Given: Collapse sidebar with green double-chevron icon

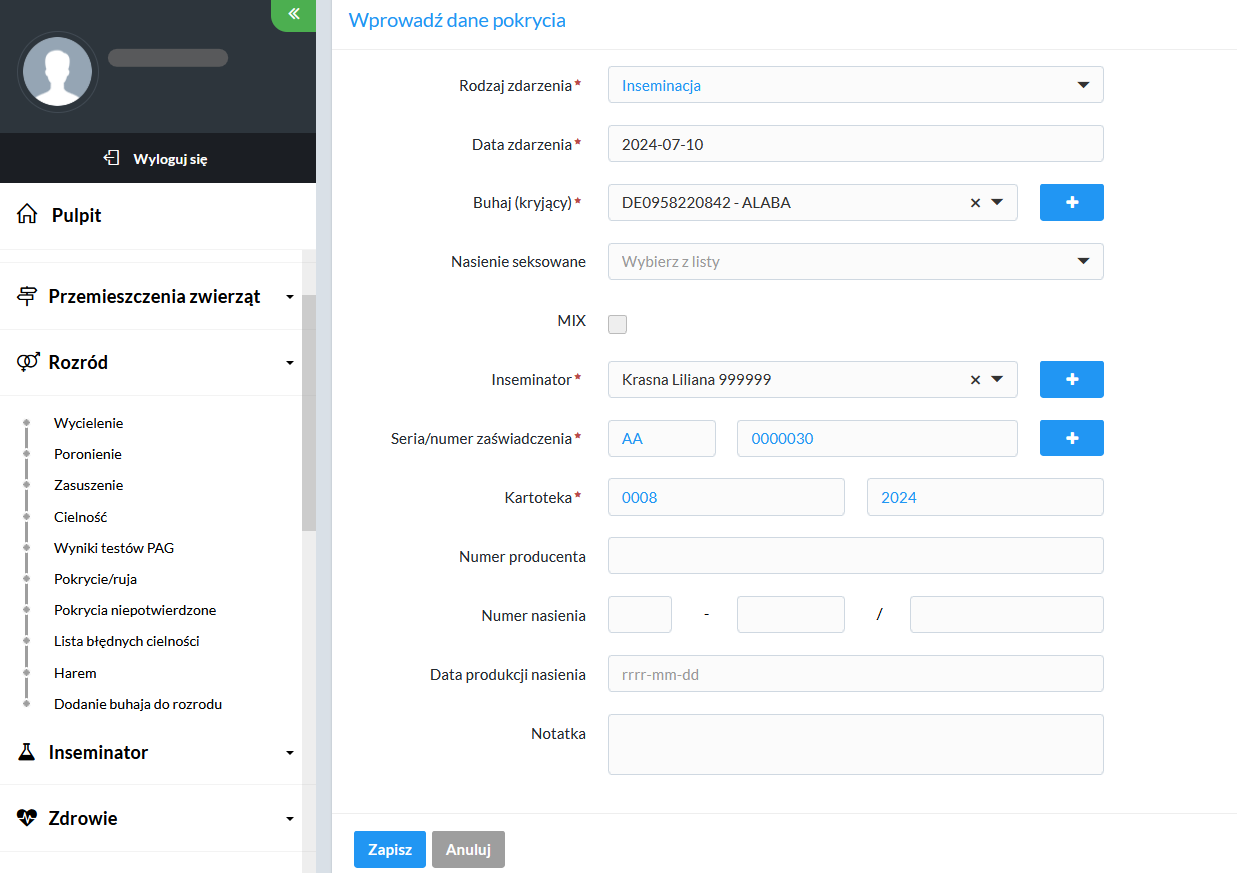Looking at the screenshot, I should pos(294,14).
